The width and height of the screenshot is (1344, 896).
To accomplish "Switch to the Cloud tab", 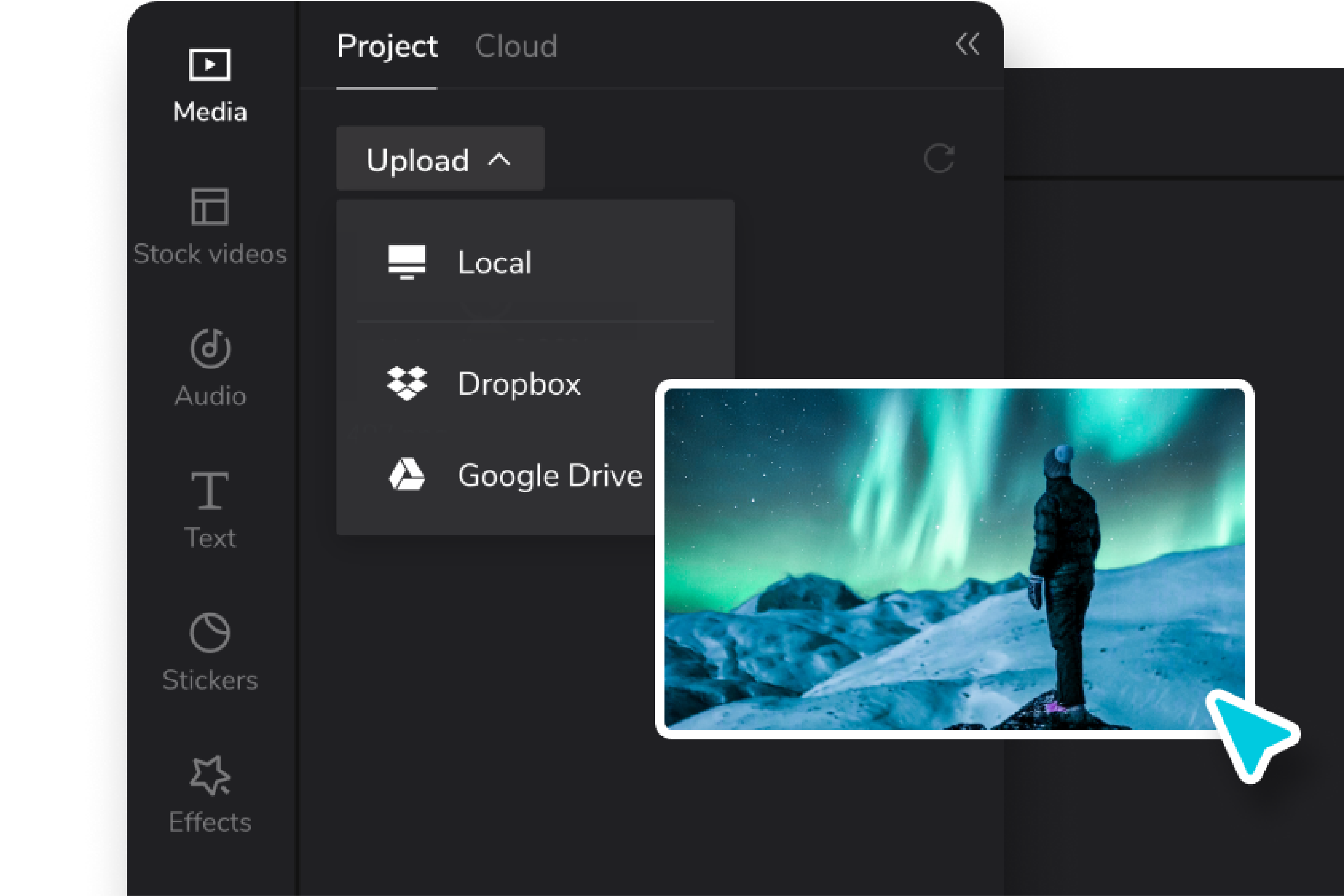I will [517, 46].
